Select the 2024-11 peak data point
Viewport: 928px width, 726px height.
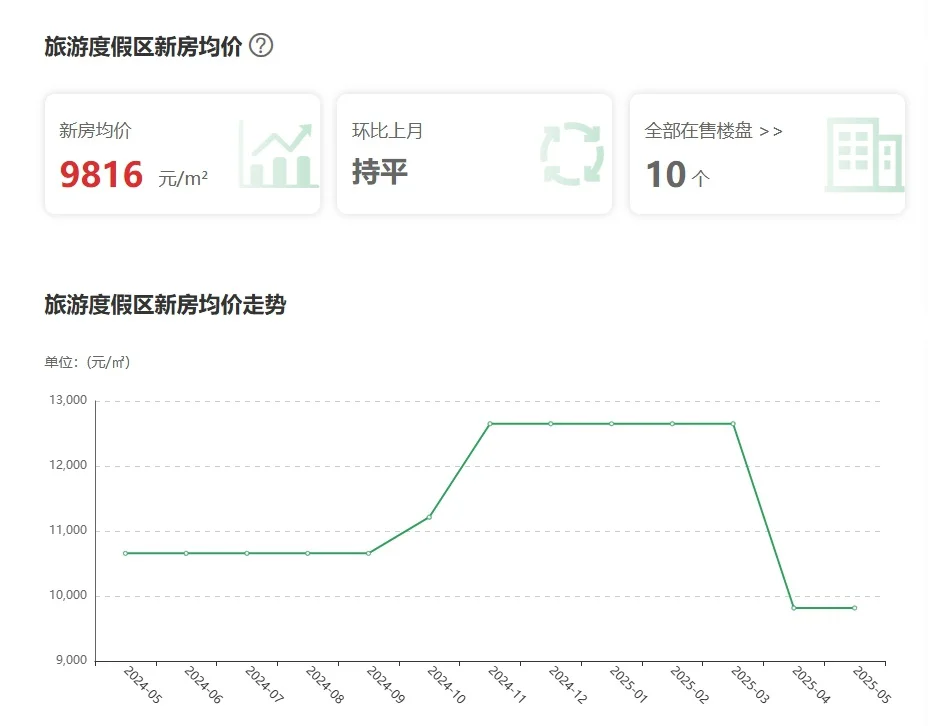490,424
